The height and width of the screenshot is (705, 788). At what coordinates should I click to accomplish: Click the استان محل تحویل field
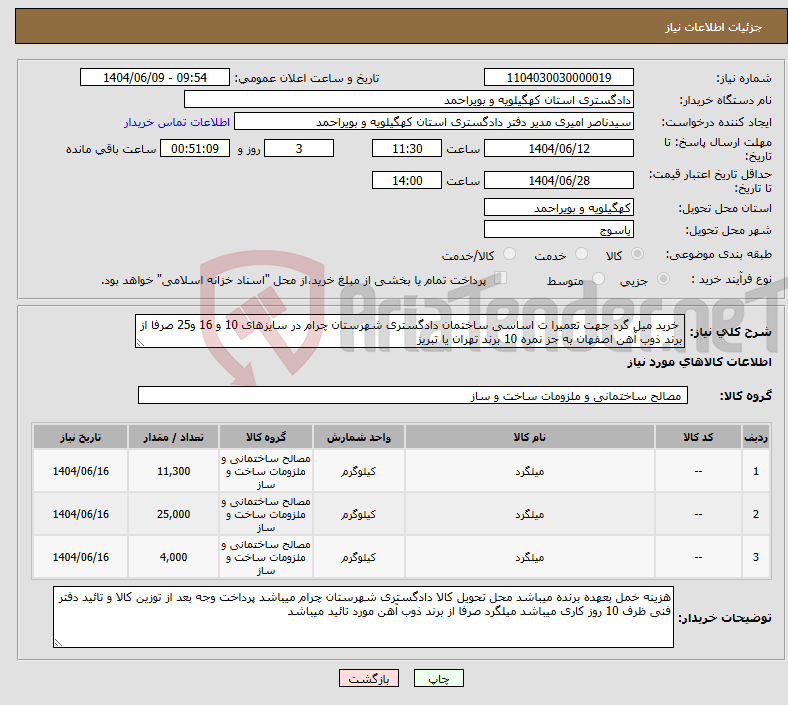click(558, 208)
